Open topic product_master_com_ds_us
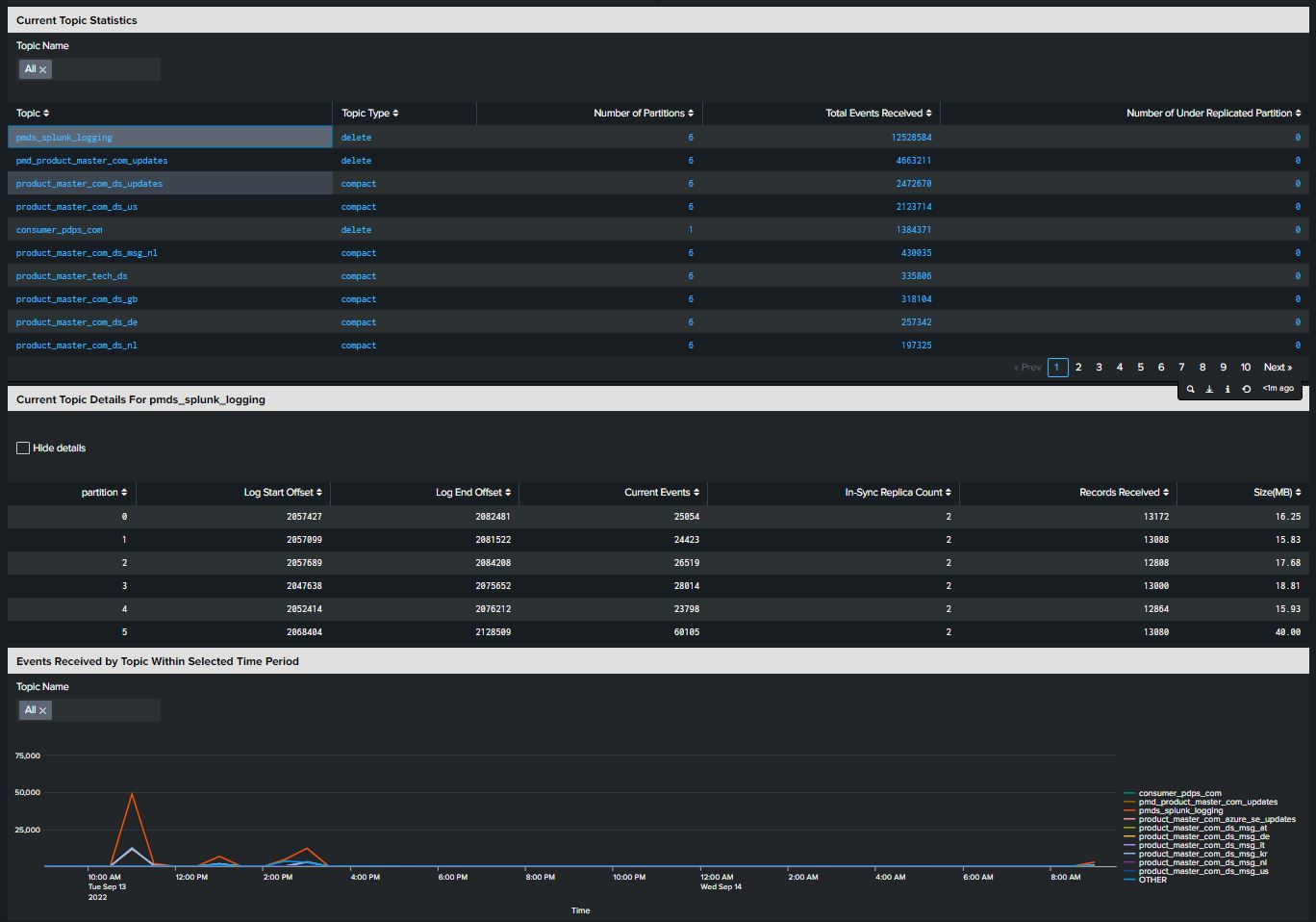Viewport: 1316px width, 922px height. [x=77, y=207]
